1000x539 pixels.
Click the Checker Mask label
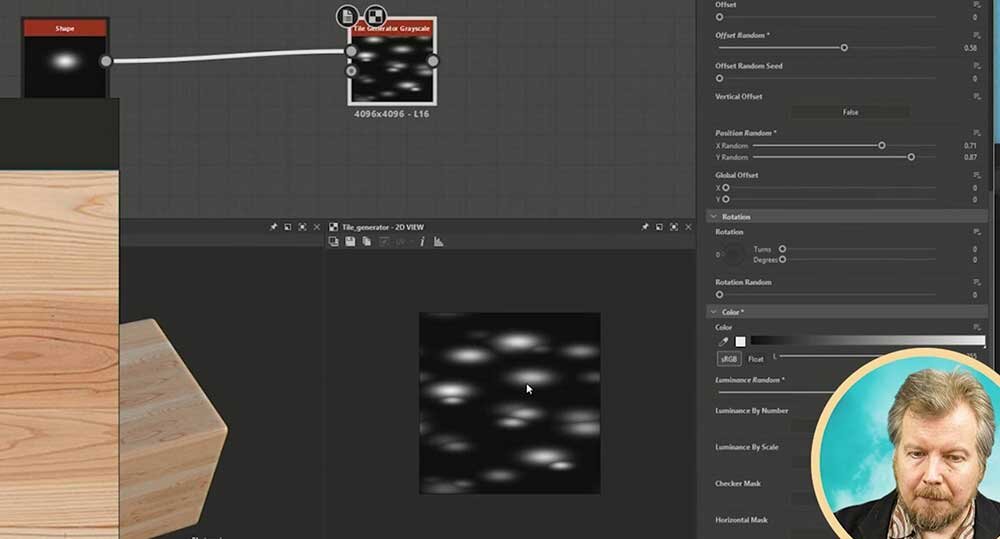[737, 484]
